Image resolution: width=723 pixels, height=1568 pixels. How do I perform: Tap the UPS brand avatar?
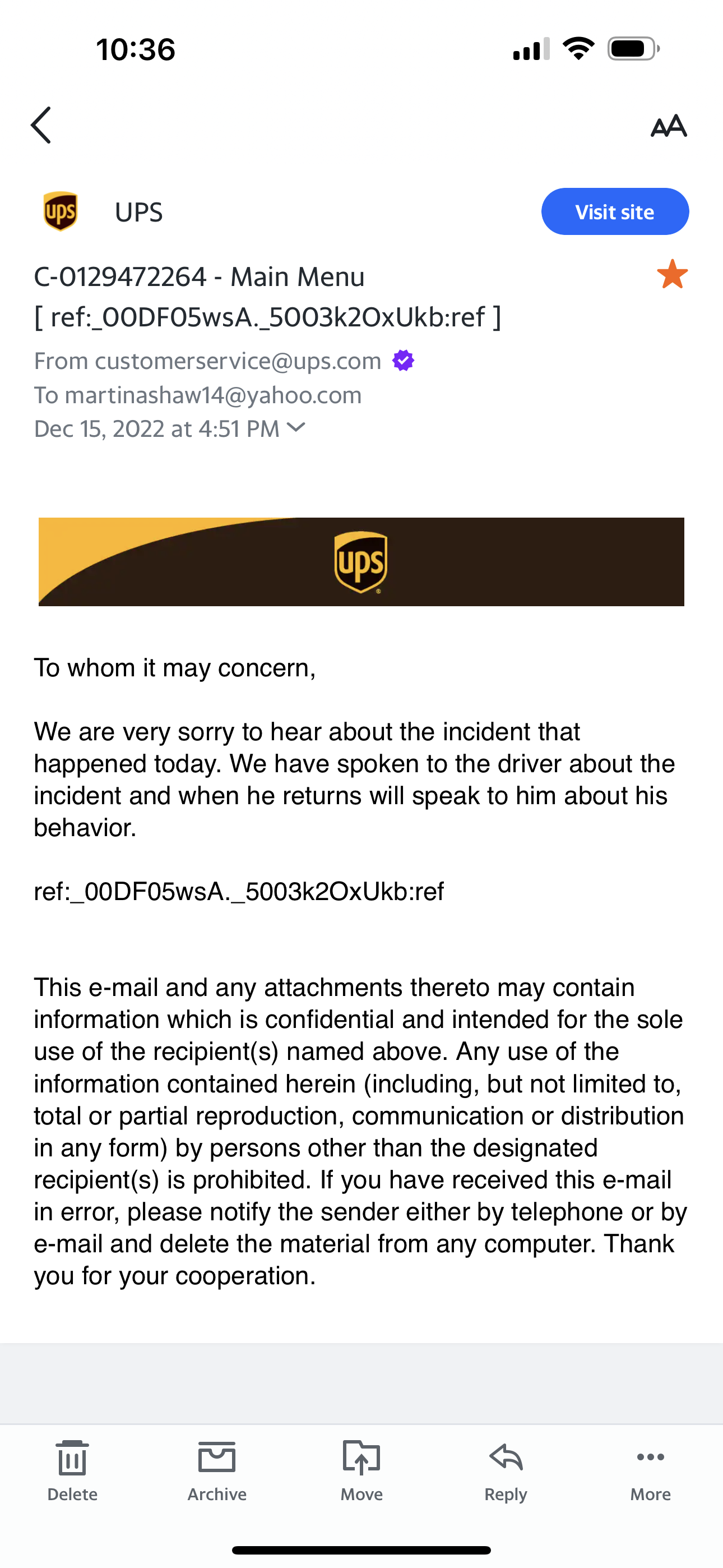pyautogui.click(x=61, y=211)
